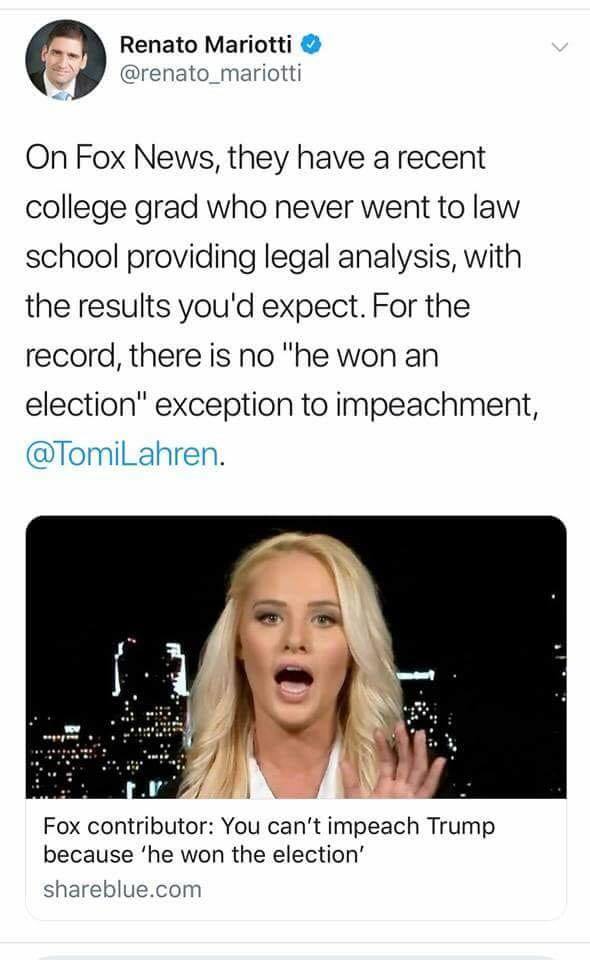Click the tweet text line mentioning 'On Fox News'
Screen dimensions: 590x960
[x=255, y=158]
